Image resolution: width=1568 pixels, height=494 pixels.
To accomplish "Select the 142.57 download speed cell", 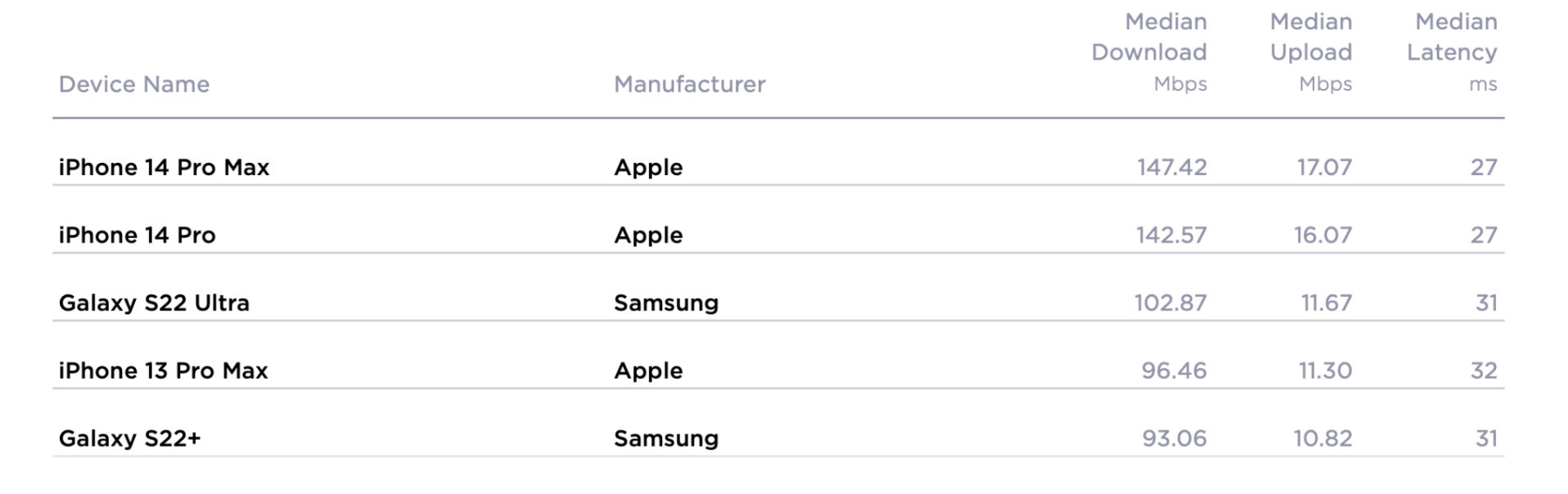I will 1171,236.
